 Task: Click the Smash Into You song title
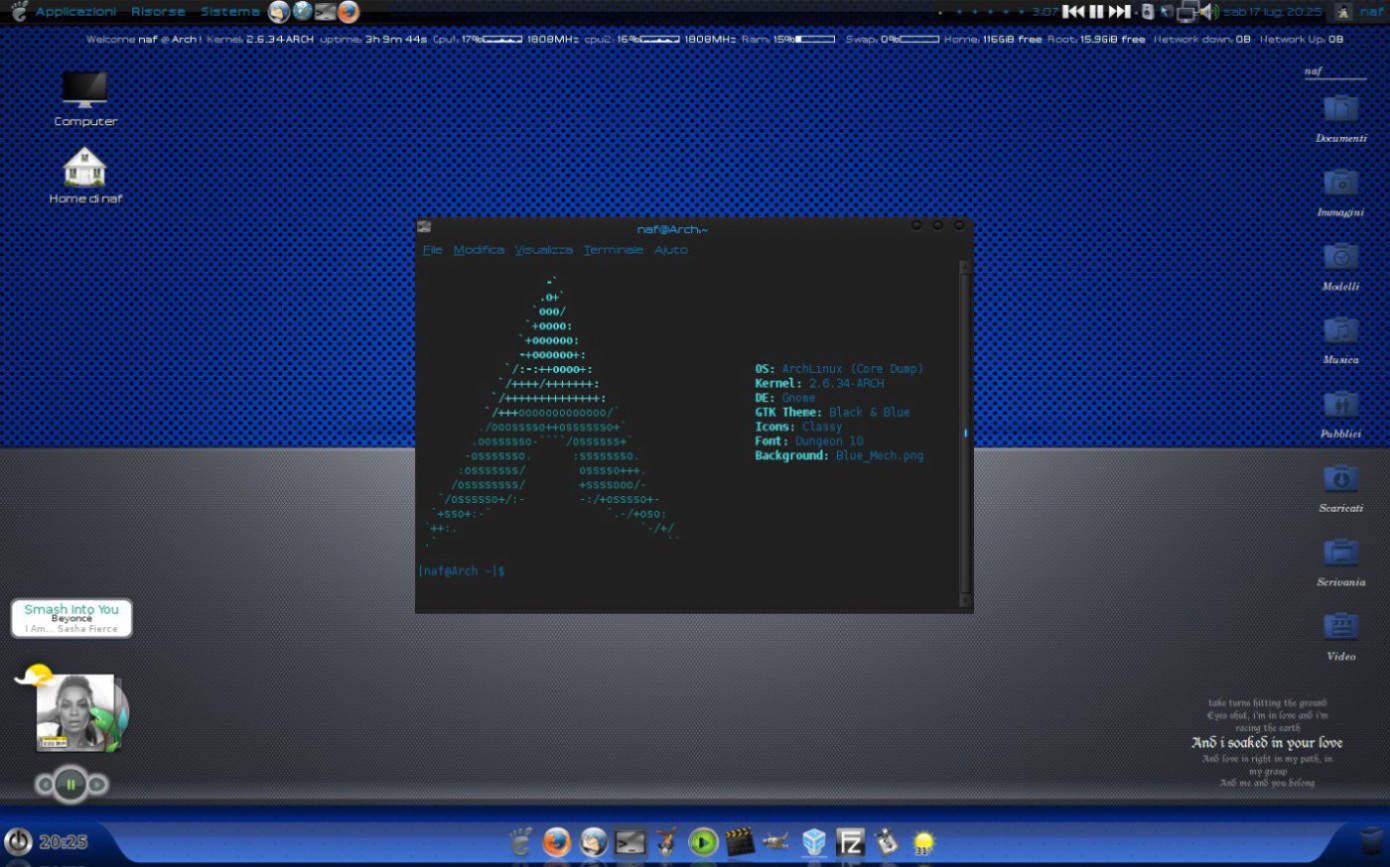pyautogui.click(x=71, y=609)
